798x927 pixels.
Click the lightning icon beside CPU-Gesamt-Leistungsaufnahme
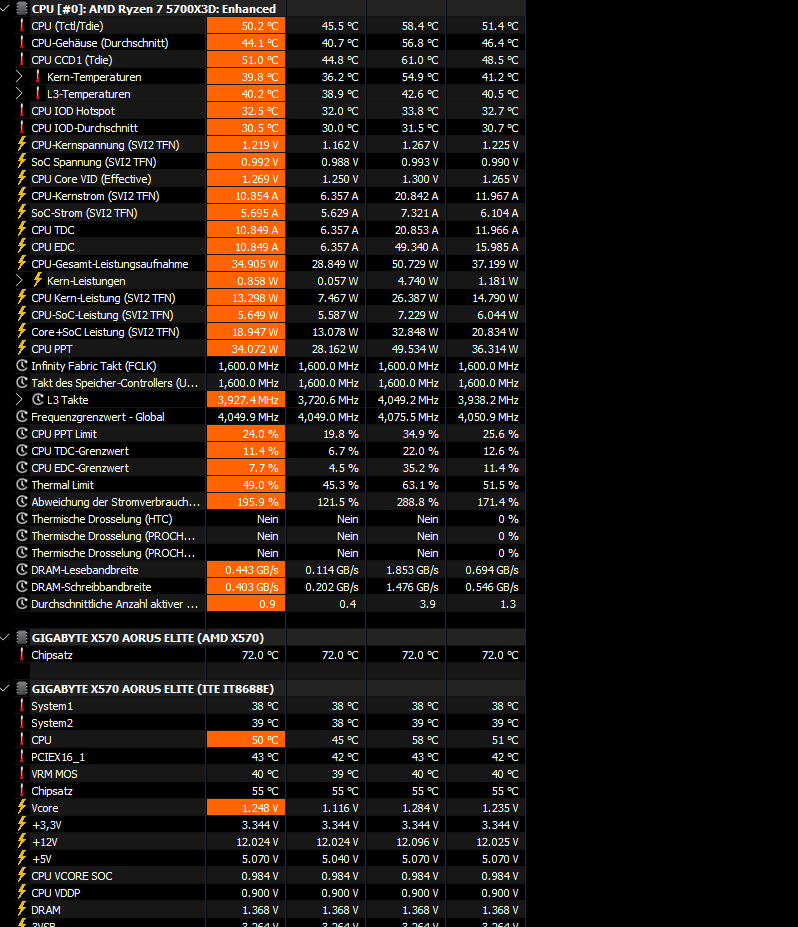[22, 264]
